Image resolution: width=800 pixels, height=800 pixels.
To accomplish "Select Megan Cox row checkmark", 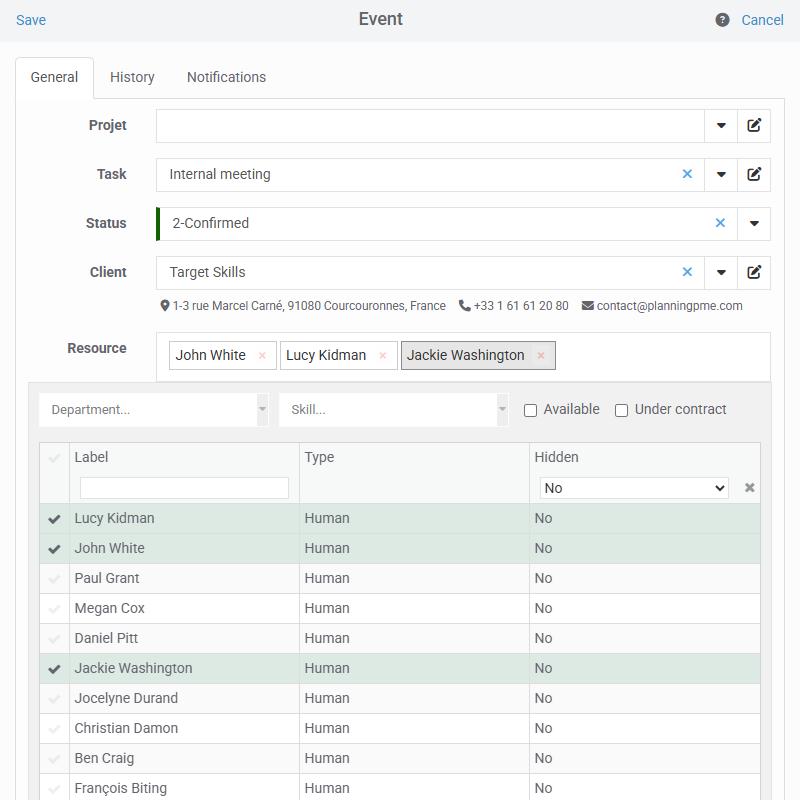I will (x=54, y=609).
